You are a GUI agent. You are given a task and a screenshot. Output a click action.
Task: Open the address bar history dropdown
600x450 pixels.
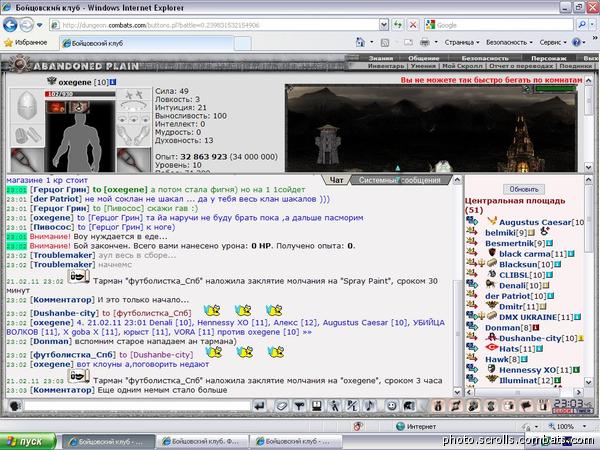pyautogui.click(x=384, y=25)
